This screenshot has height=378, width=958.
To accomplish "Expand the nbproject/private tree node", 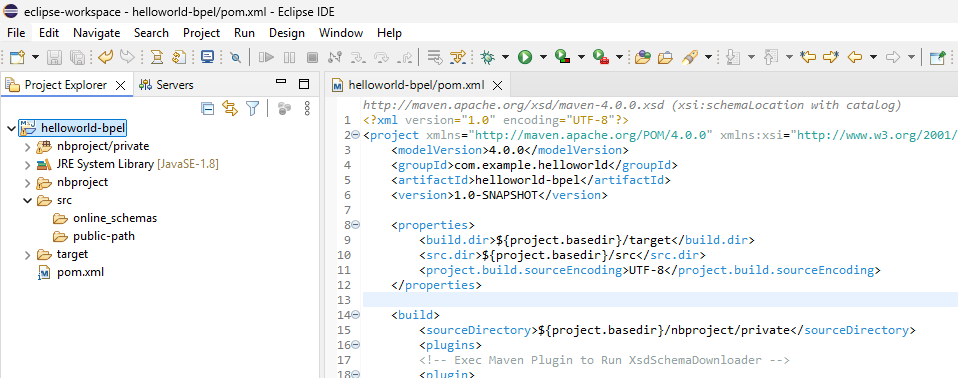I will [27, 147].
